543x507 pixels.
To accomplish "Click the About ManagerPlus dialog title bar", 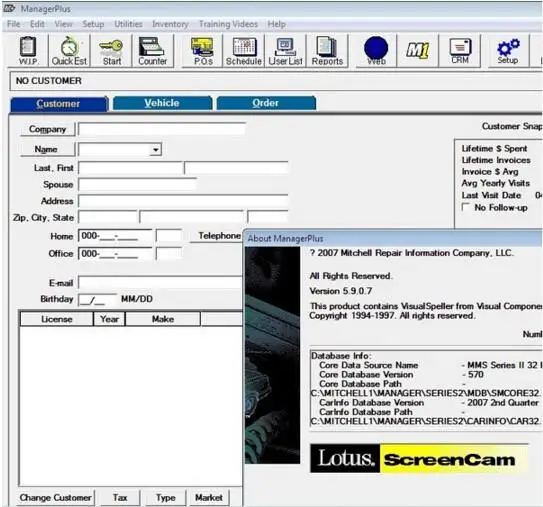I will point(393,238).
